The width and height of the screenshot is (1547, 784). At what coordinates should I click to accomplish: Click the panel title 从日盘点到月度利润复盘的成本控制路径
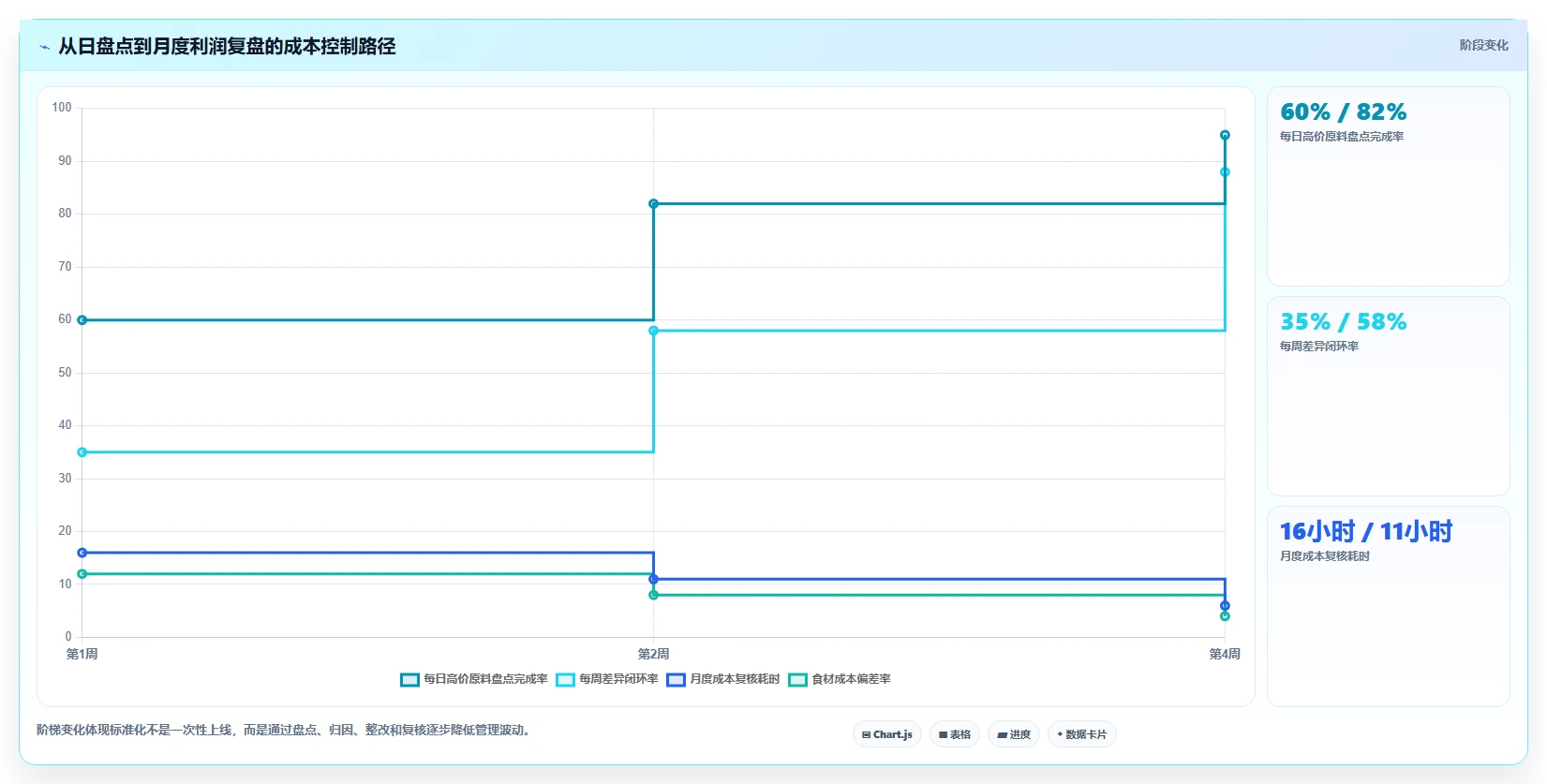click(227, 46)
